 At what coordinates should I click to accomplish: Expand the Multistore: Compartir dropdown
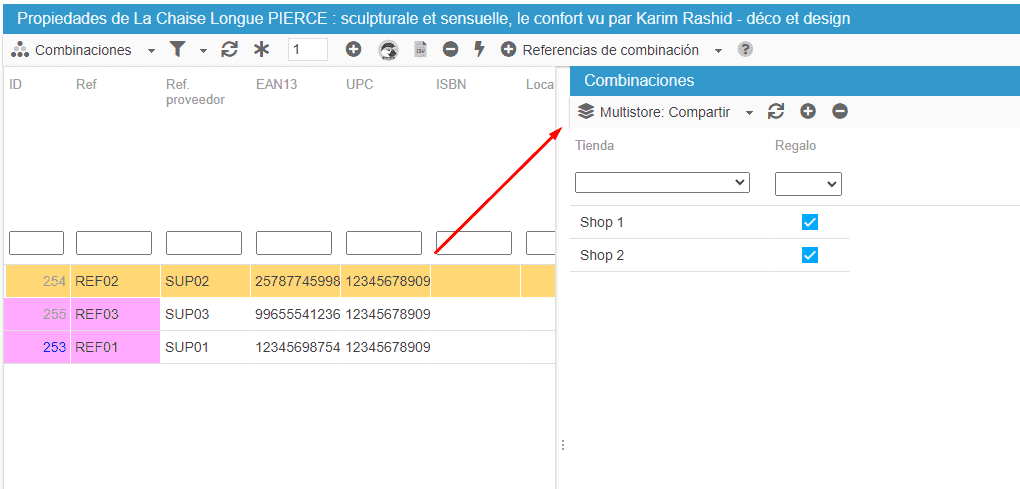click(x=749, y=112)
